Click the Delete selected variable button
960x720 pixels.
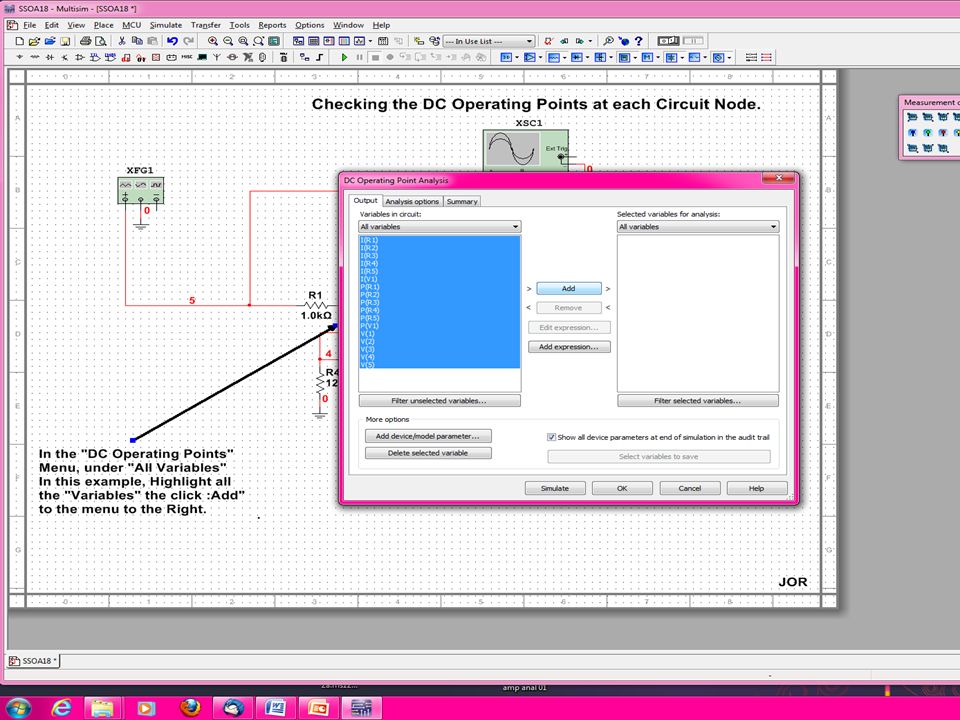tap(428, 453)
